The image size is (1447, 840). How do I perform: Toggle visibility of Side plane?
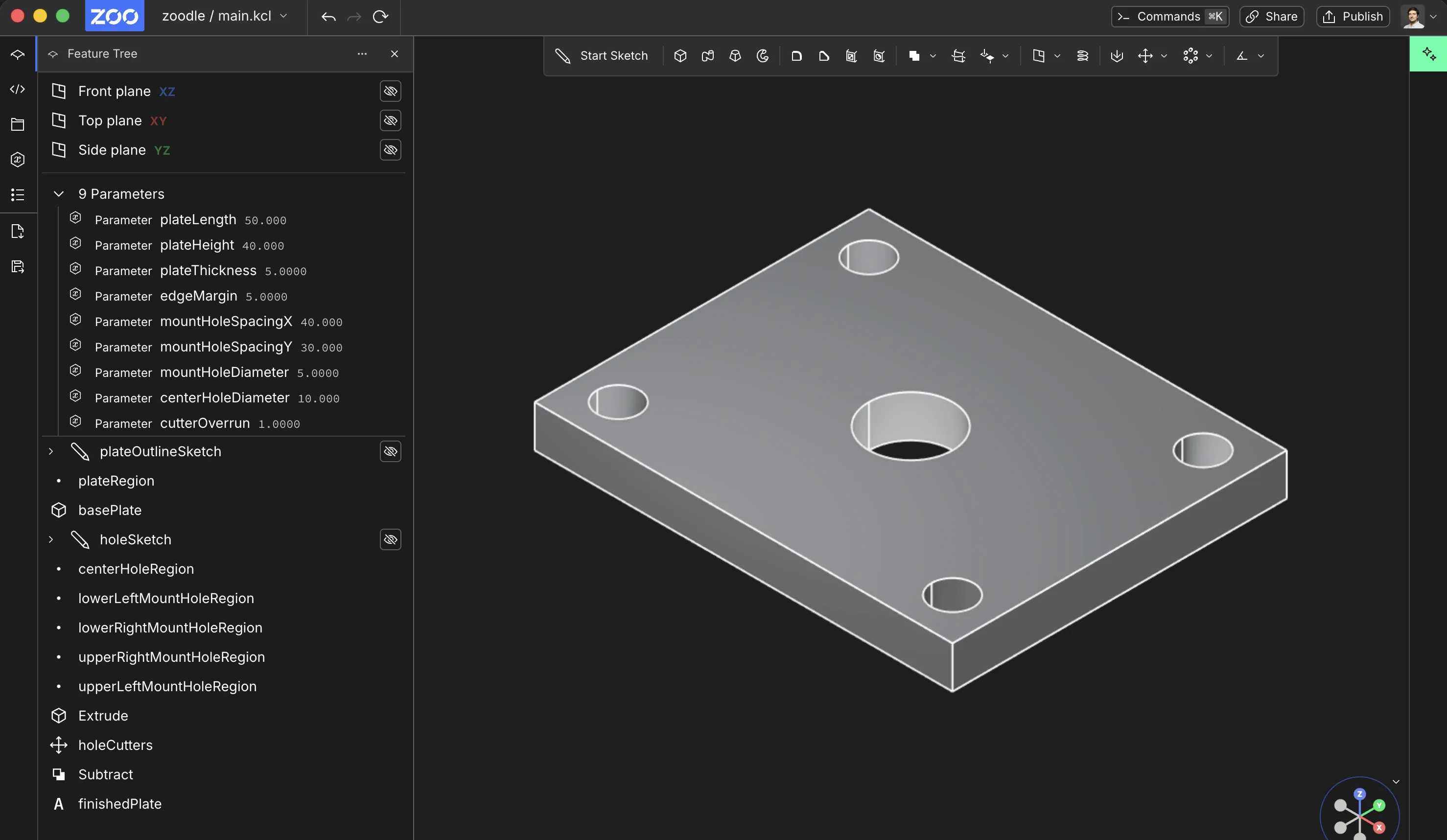click(391, 150)
